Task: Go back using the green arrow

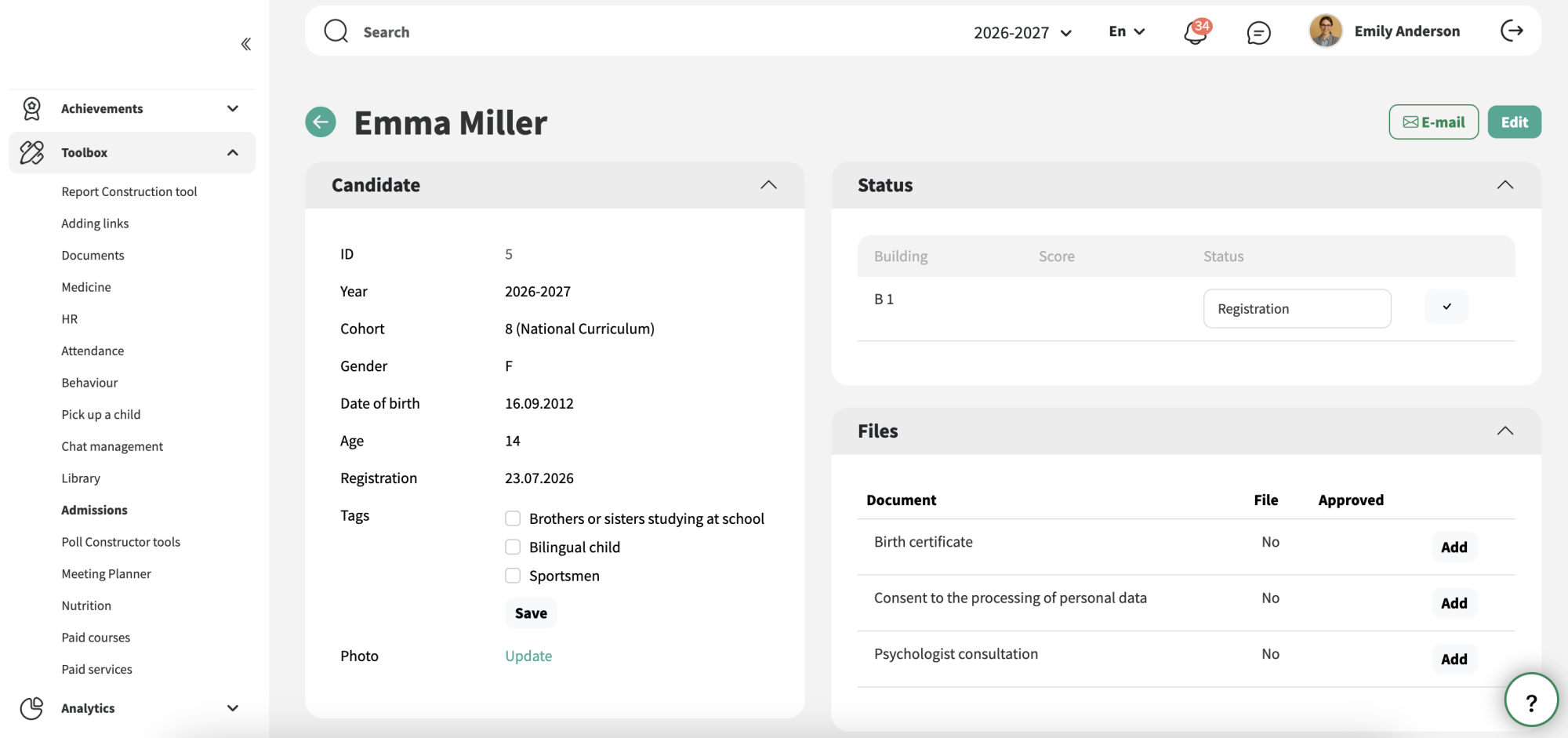Action: (x=321, y=122)
